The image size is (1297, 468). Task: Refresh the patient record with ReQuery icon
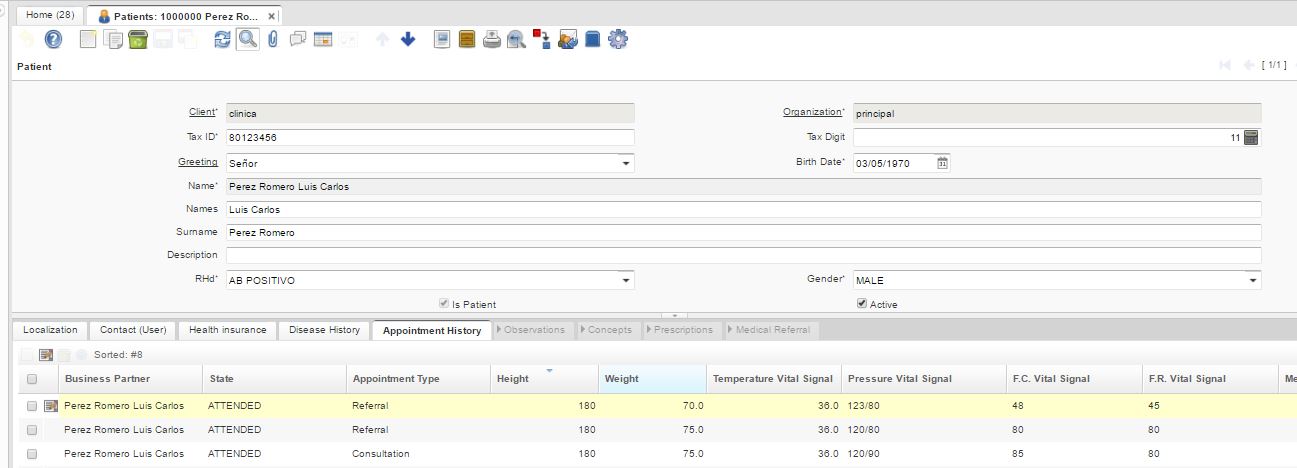222,40
